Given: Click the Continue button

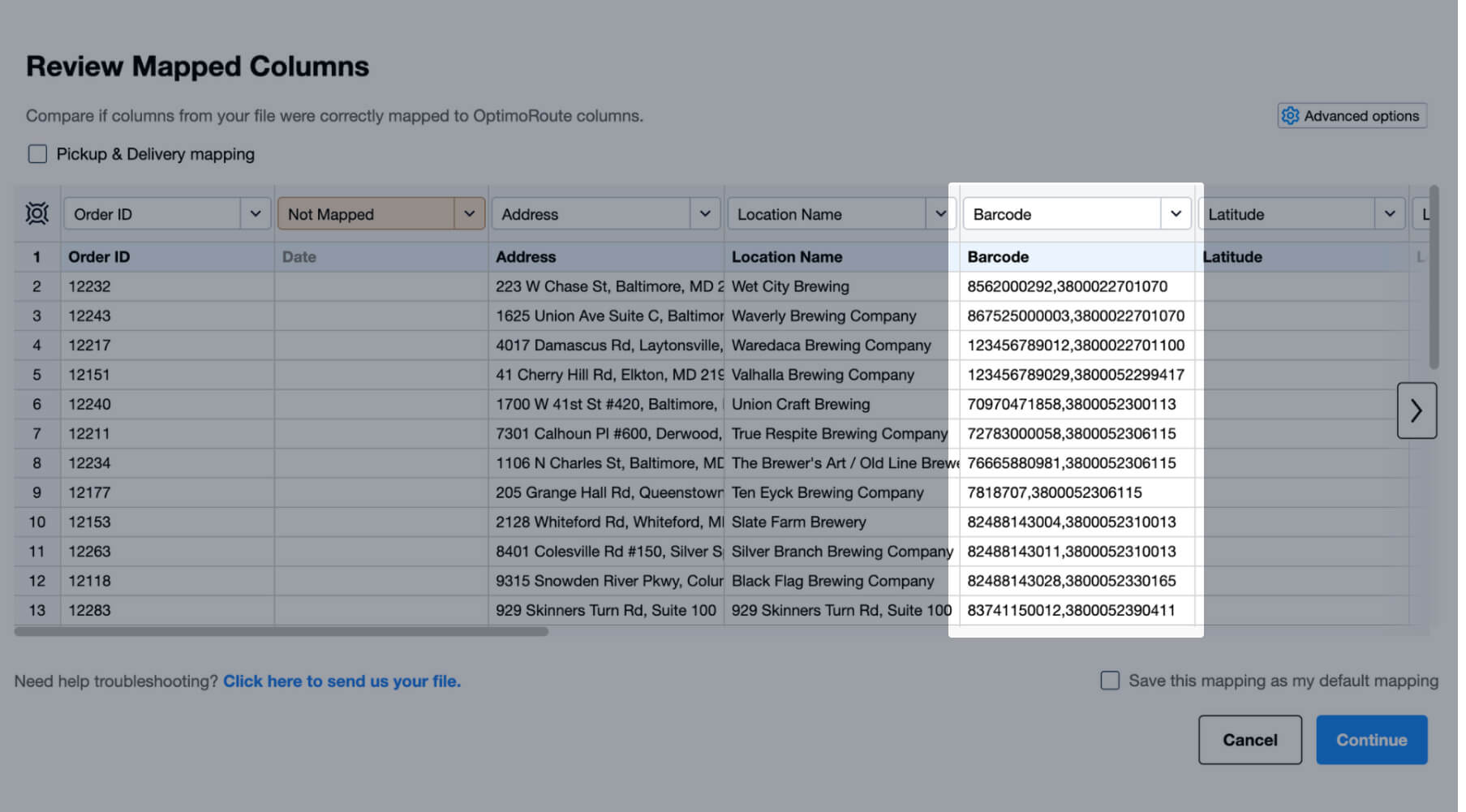Looking at the screenshot, I should 1371,739.
